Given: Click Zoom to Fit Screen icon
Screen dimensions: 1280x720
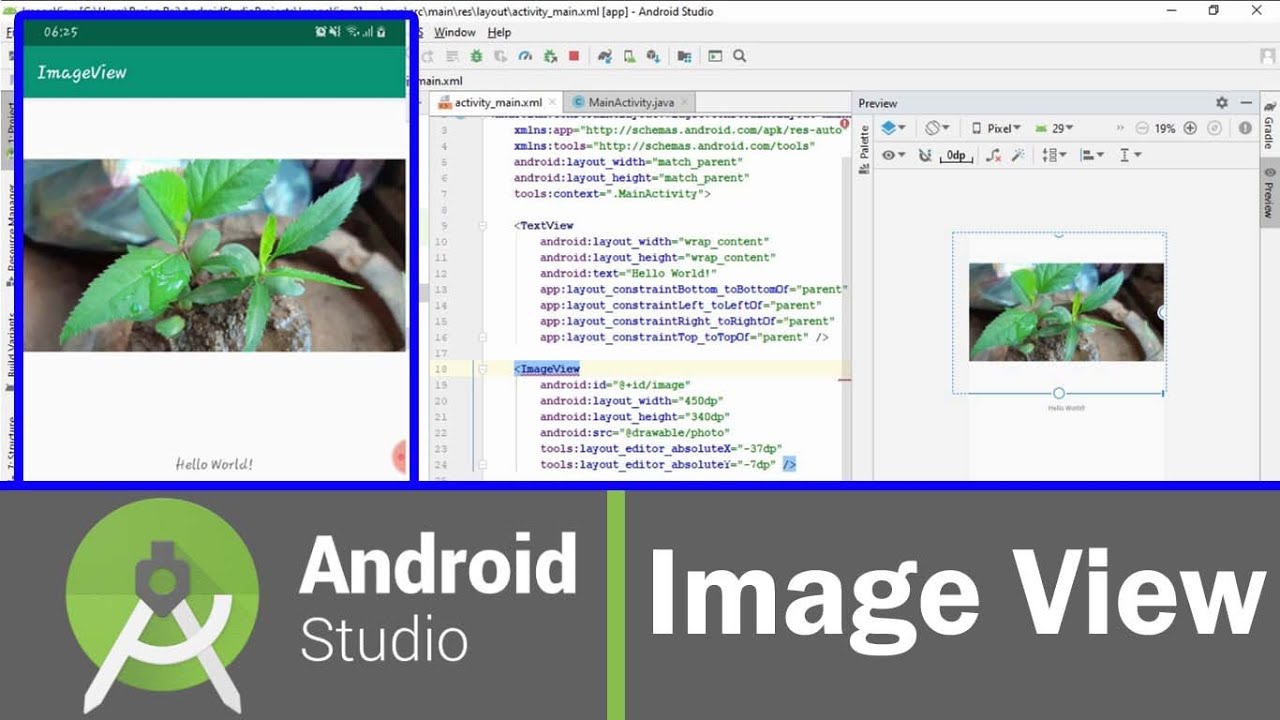Looking at the screenshot, I should [x=1214, y=128].
